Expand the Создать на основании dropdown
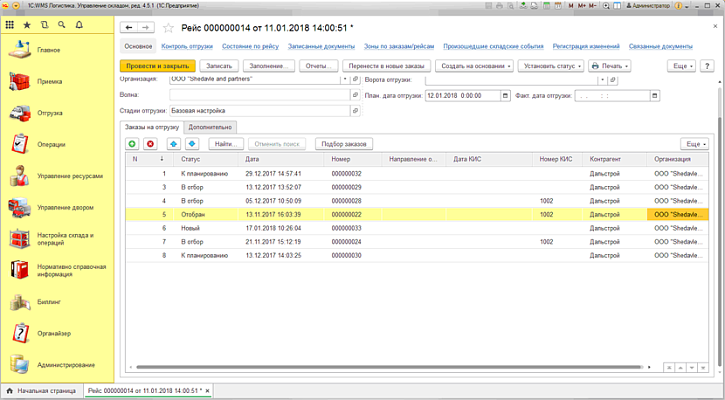 tap(475, 66)
